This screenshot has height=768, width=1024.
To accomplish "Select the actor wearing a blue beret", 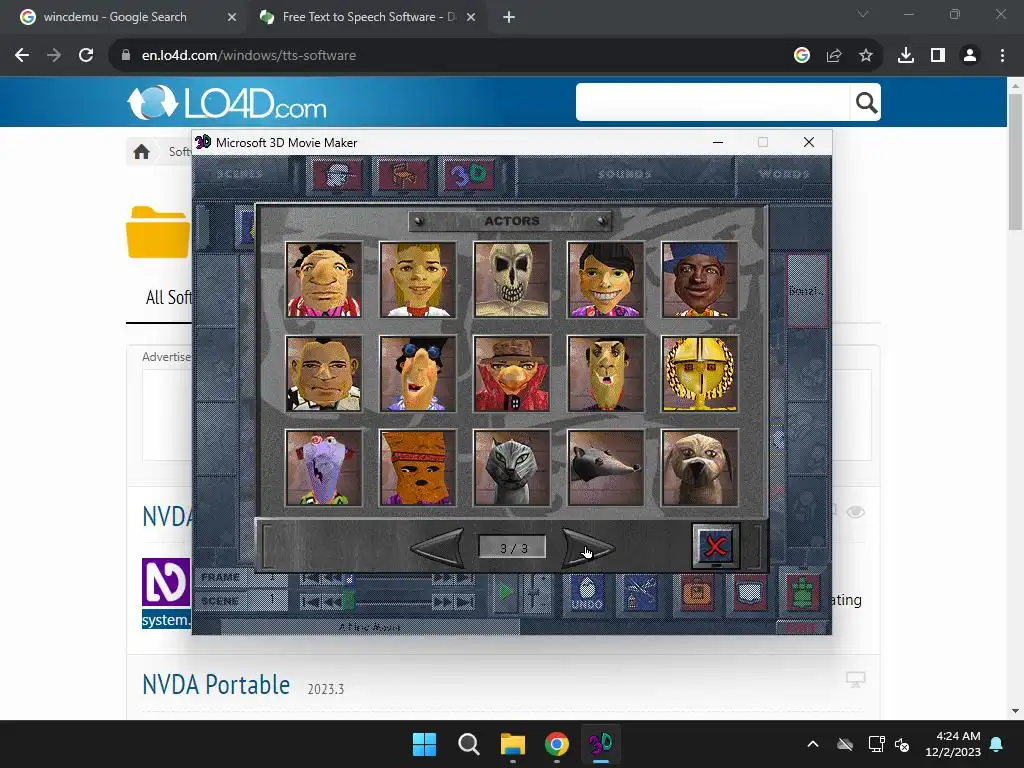I will click(x=699, y=280).
